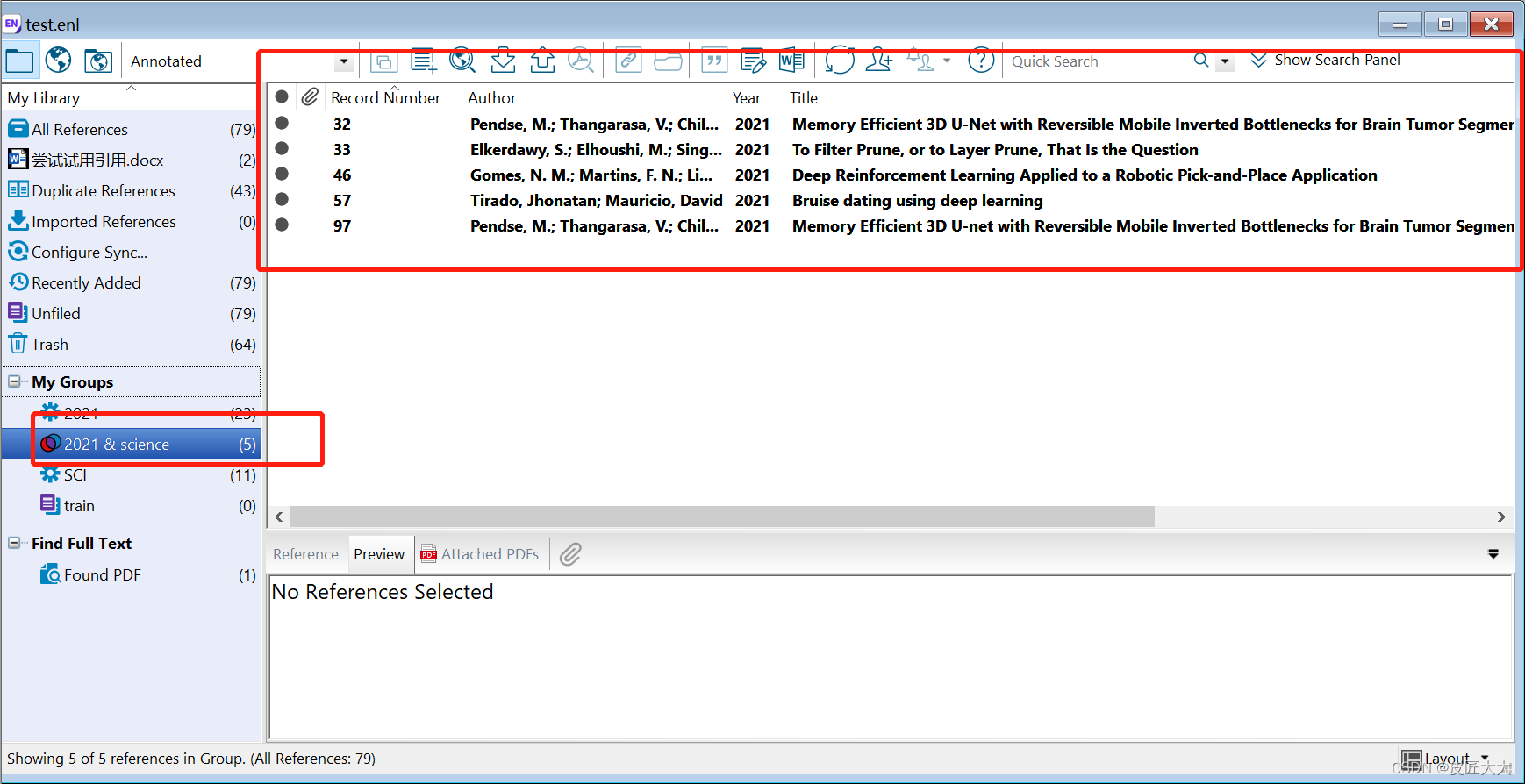Select the Found PDF group

click(x=132, y=574)
